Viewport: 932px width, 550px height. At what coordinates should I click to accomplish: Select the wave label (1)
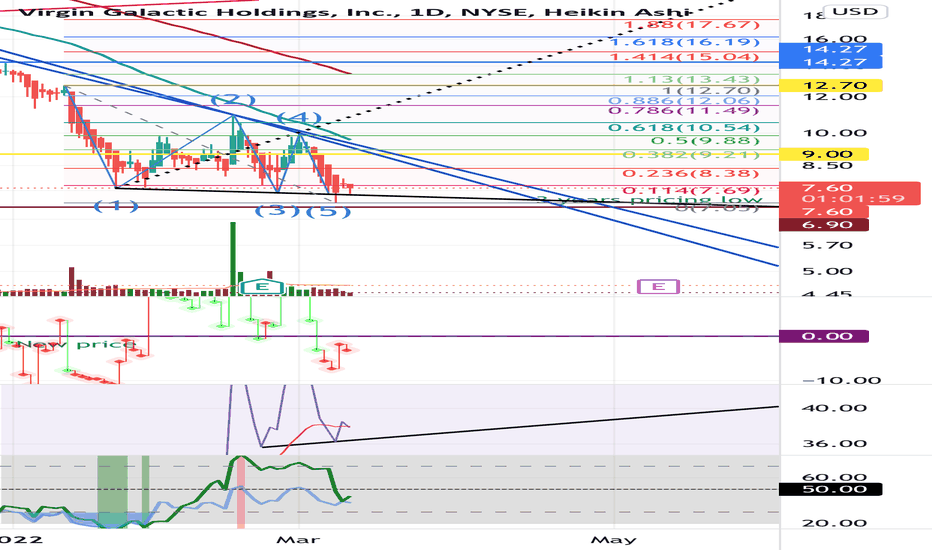point(116,206)
